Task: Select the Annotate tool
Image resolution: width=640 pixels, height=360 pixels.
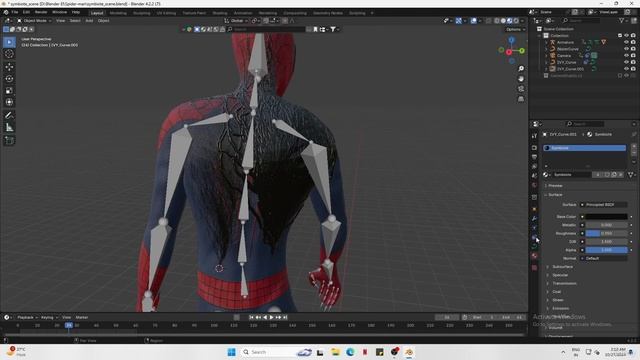Action: pos(9,116)
